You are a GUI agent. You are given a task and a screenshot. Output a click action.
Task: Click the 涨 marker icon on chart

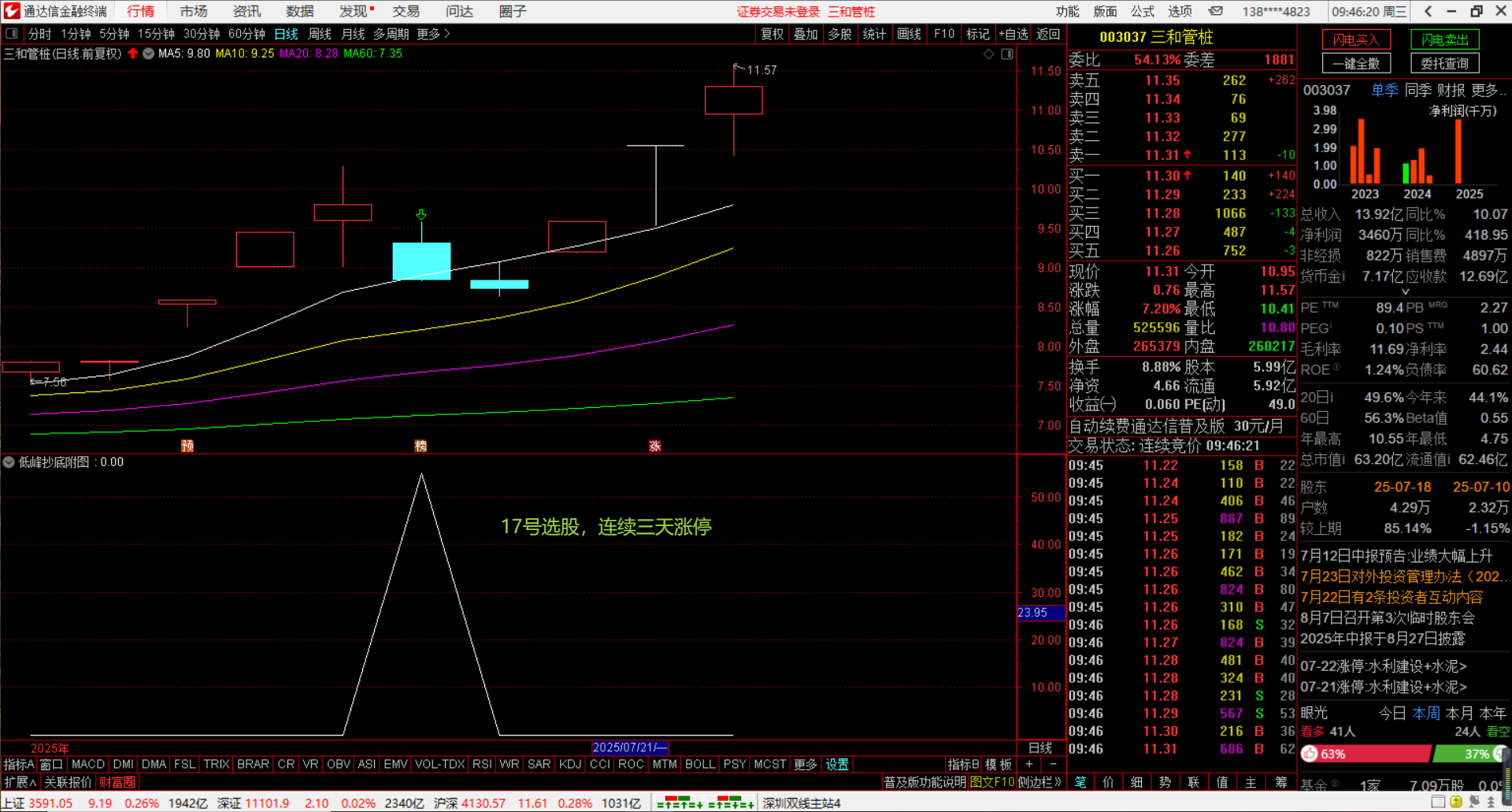(x=654, y=446)
